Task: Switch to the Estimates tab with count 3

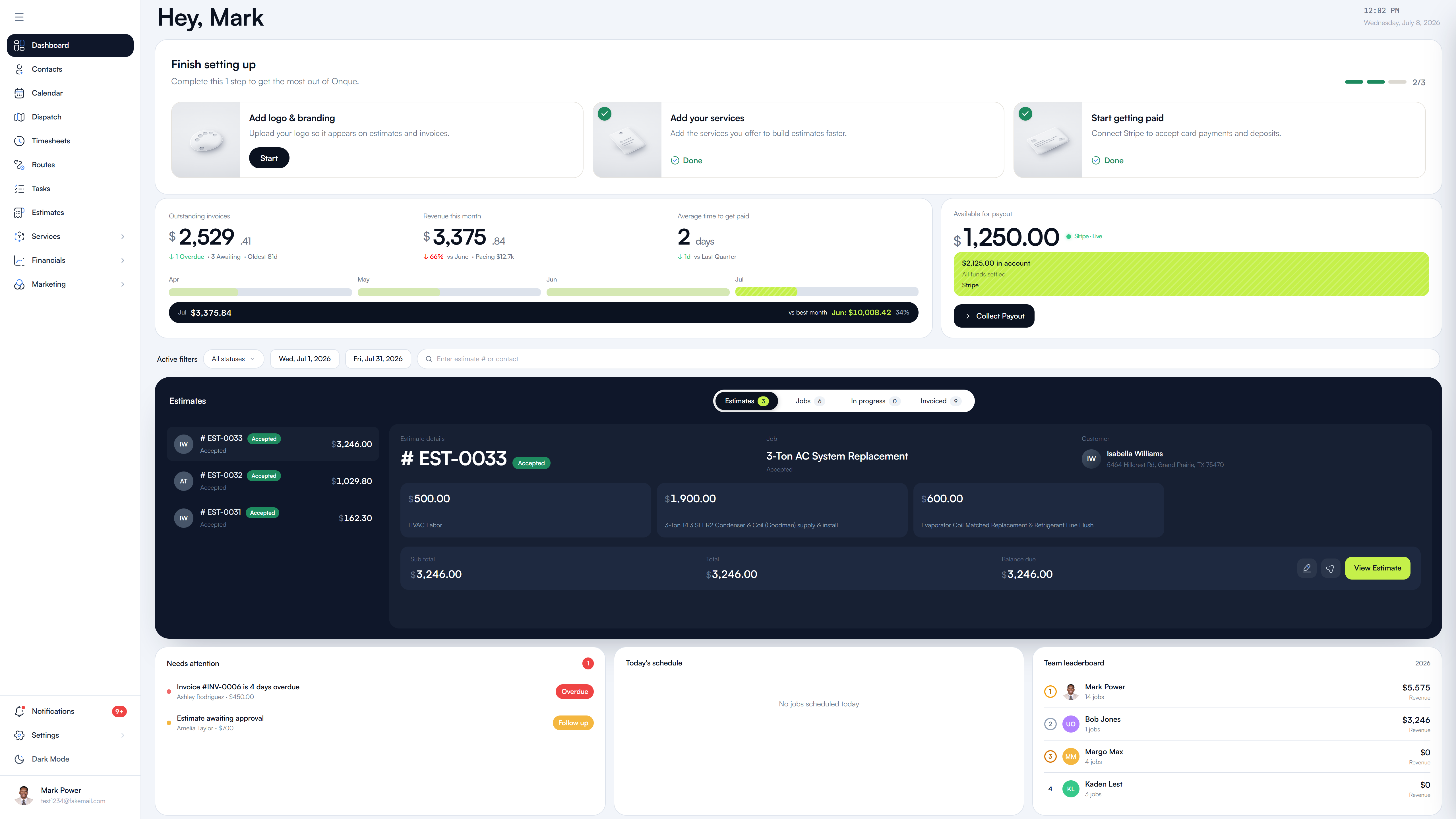Action: pyautogui.click(x=747, y=401)
